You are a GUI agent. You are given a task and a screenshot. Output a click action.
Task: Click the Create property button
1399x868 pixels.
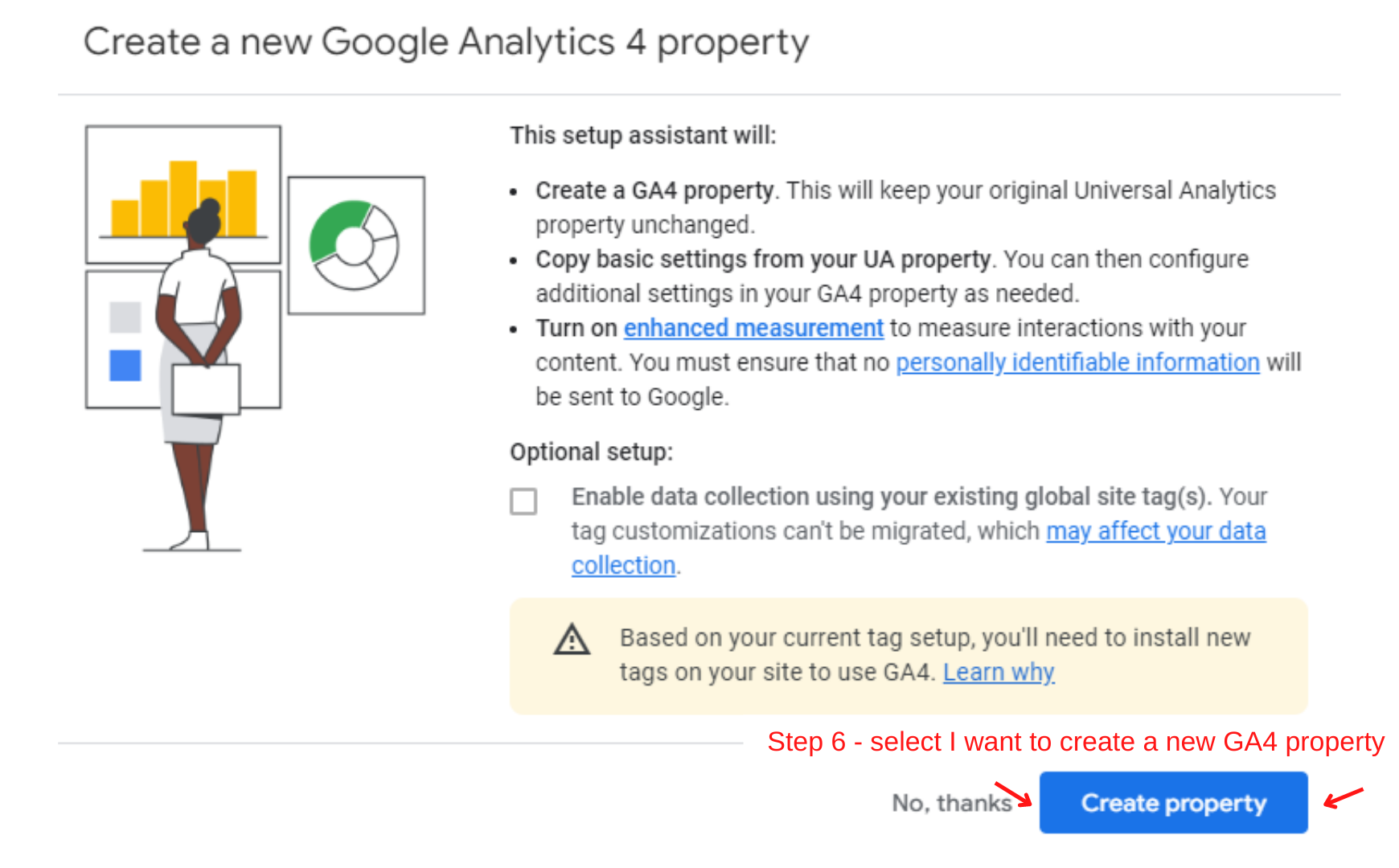pos(1173,802)
